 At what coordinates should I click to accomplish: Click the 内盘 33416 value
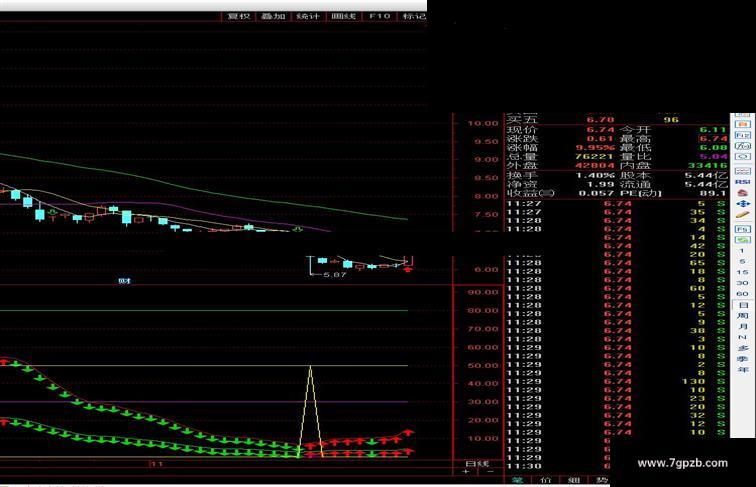(x=708, y=165)
